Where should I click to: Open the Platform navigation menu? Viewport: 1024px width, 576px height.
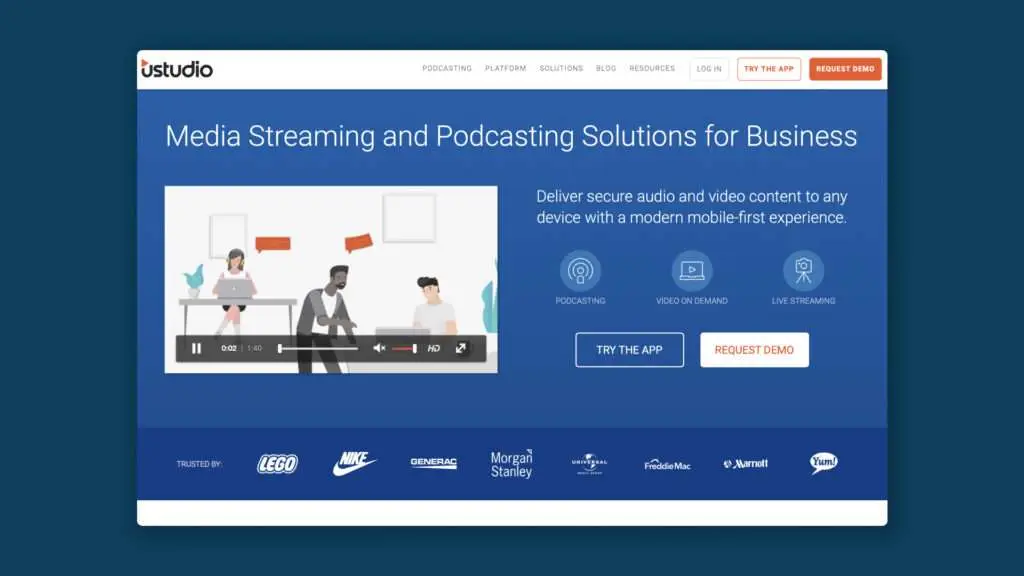click(505, 69)
